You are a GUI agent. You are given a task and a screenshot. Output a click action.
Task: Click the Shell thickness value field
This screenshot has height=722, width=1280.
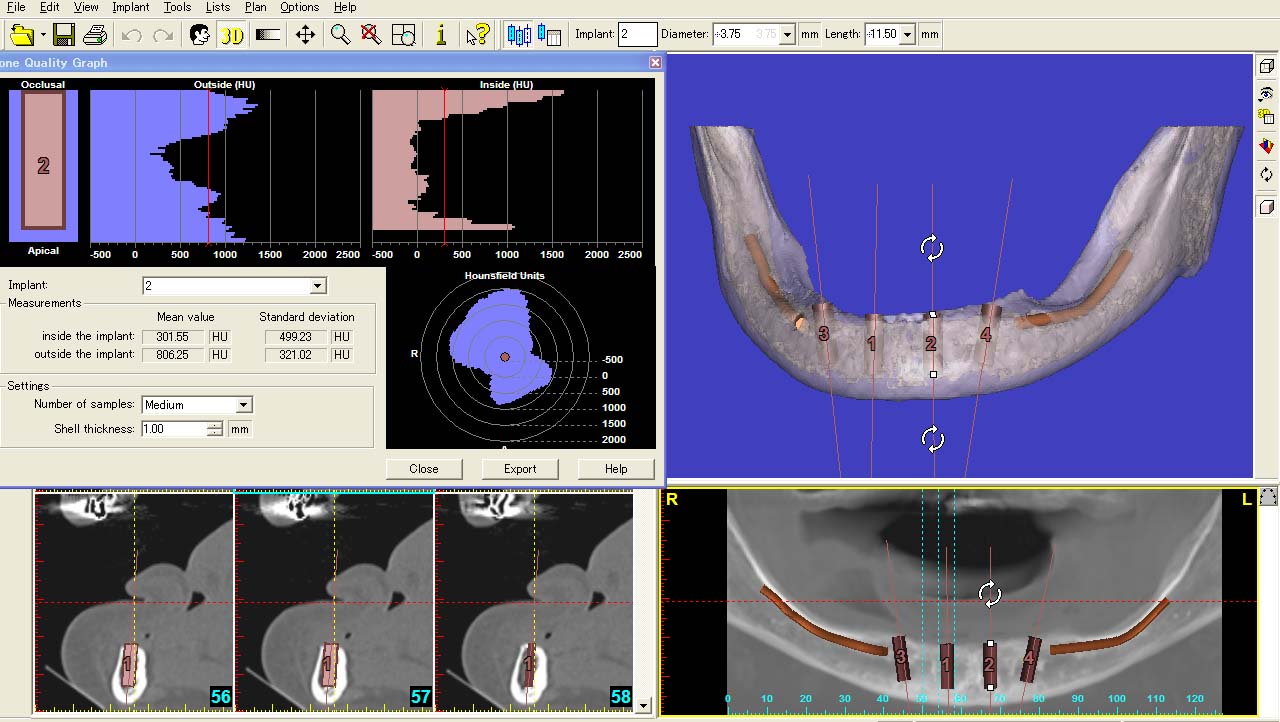point(173,429)
